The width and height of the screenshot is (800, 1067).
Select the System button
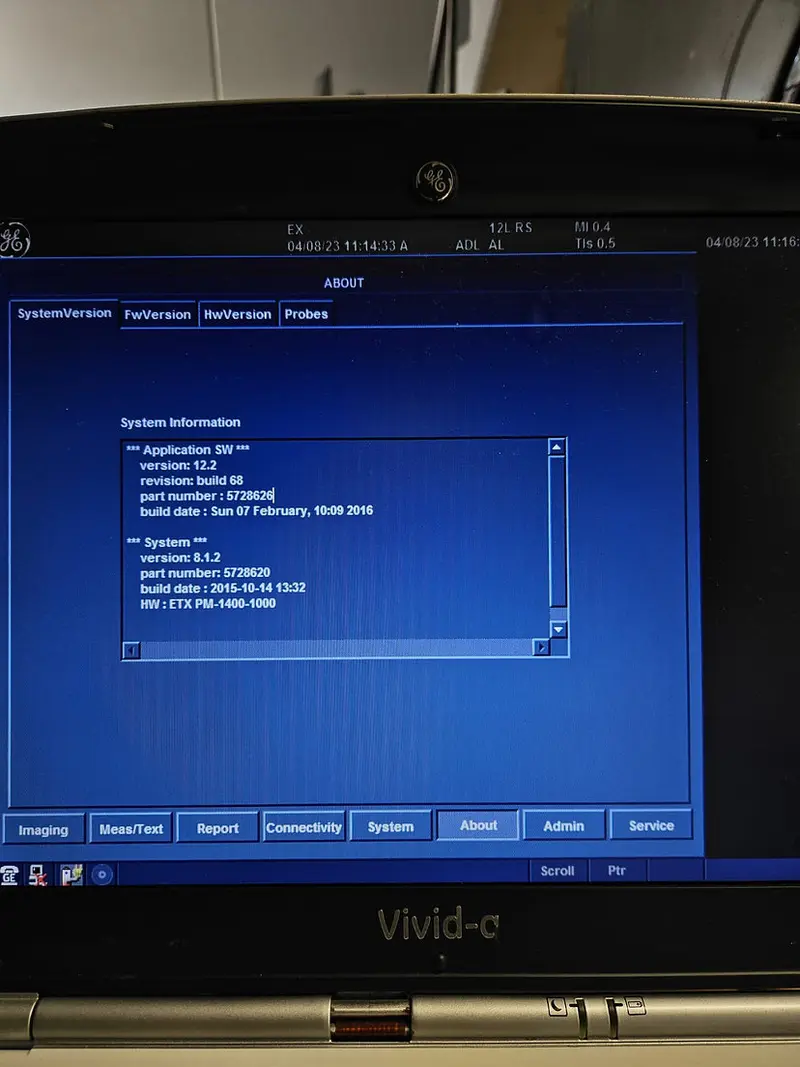click(x=390, y=827)
